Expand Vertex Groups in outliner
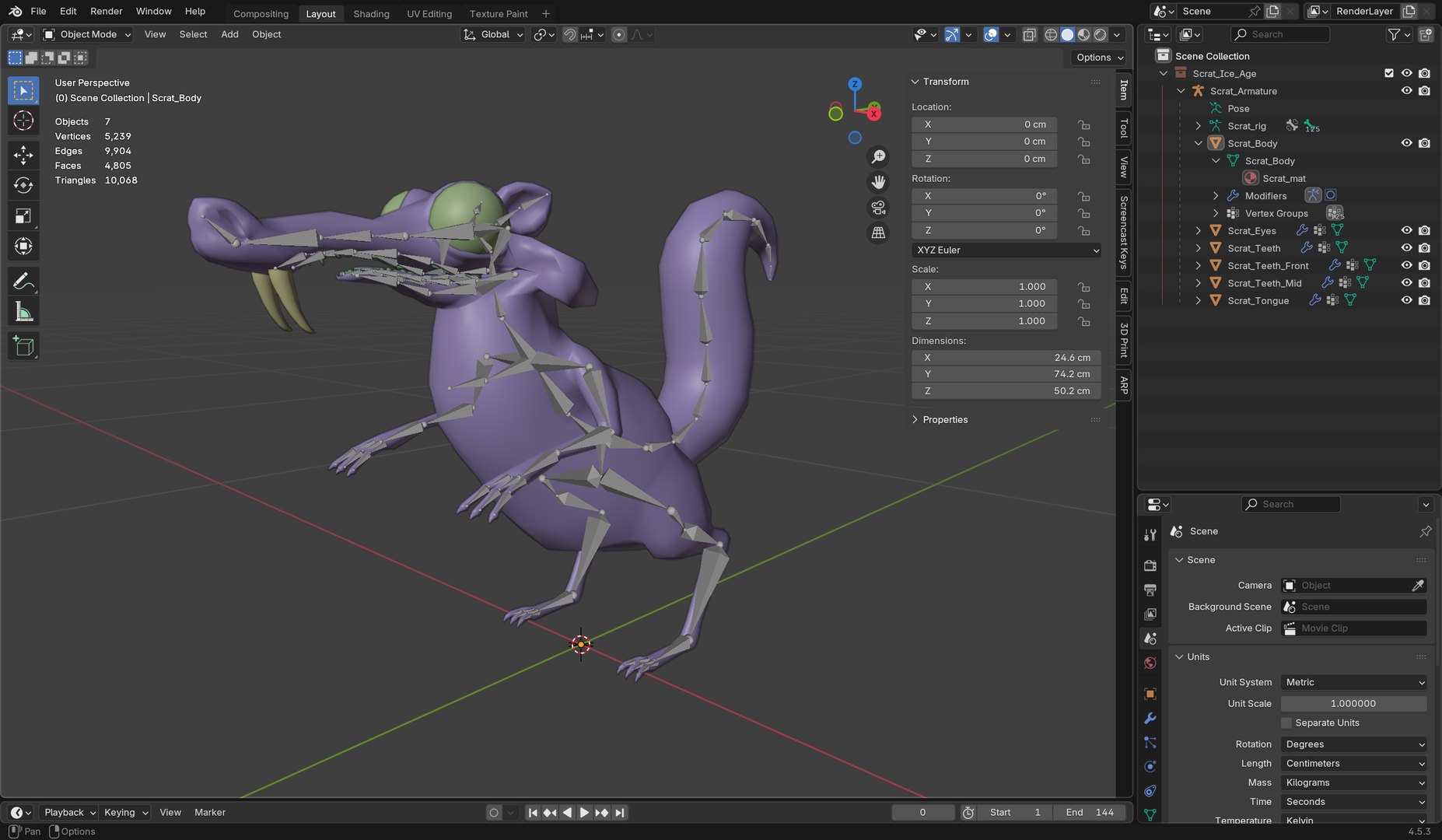 (1216, 213)
